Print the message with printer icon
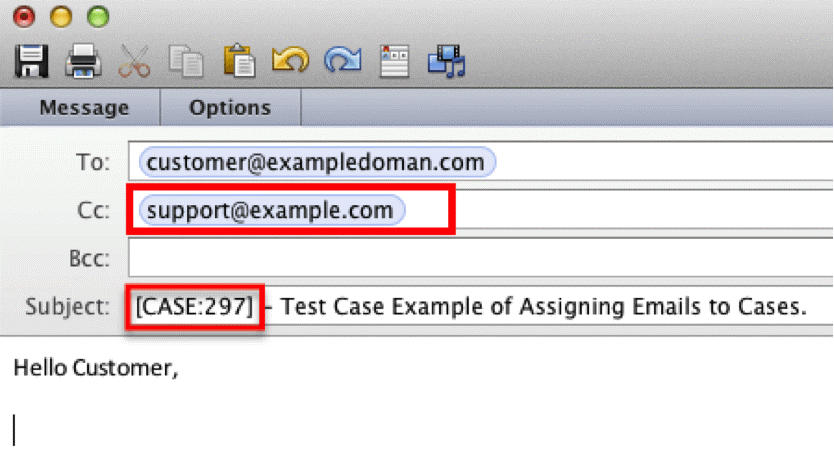The width and height of the screenshot is (834, 465). (83, 61)
